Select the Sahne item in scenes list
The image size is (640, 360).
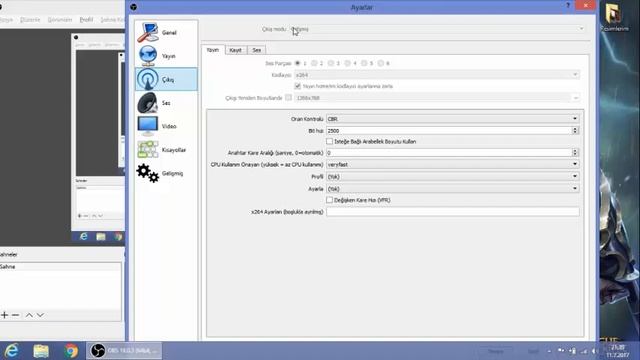(x=60, y=267)
